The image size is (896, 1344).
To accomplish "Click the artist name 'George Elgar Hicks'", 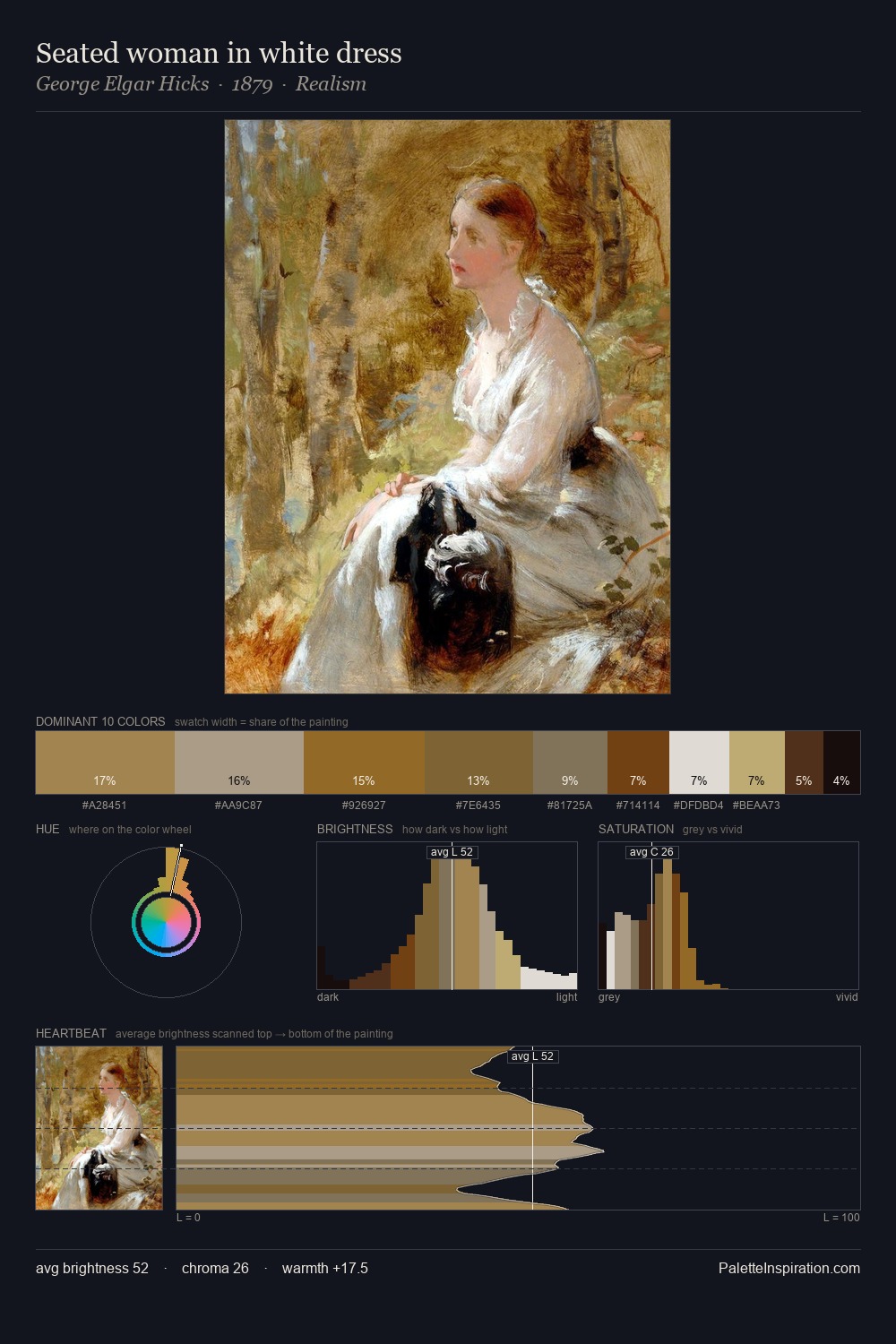I will click(122, 84).
